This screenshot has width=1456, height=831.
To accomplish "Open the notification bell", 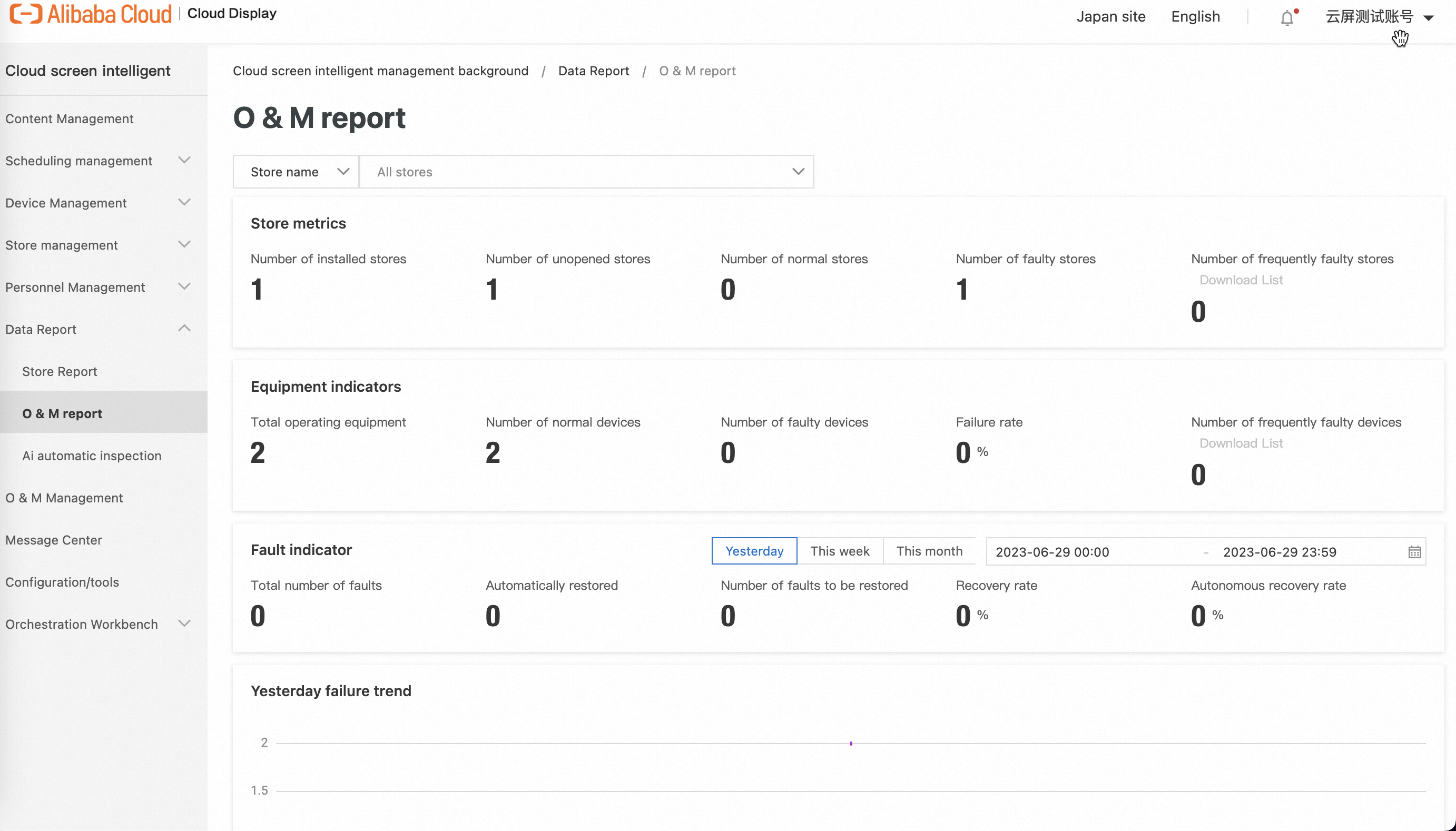I will pos(1287,18).
